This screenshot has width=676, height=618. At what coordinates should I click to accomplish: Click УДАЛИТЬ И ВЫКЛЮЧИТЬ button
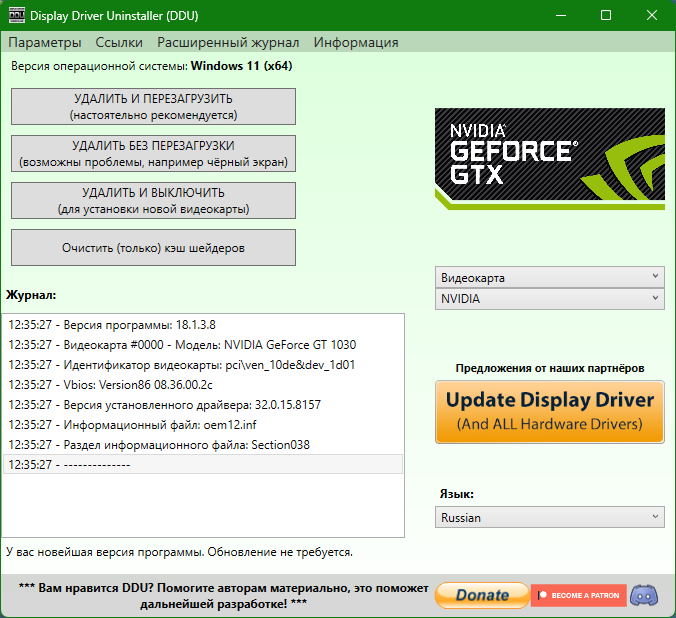[153, 201]
